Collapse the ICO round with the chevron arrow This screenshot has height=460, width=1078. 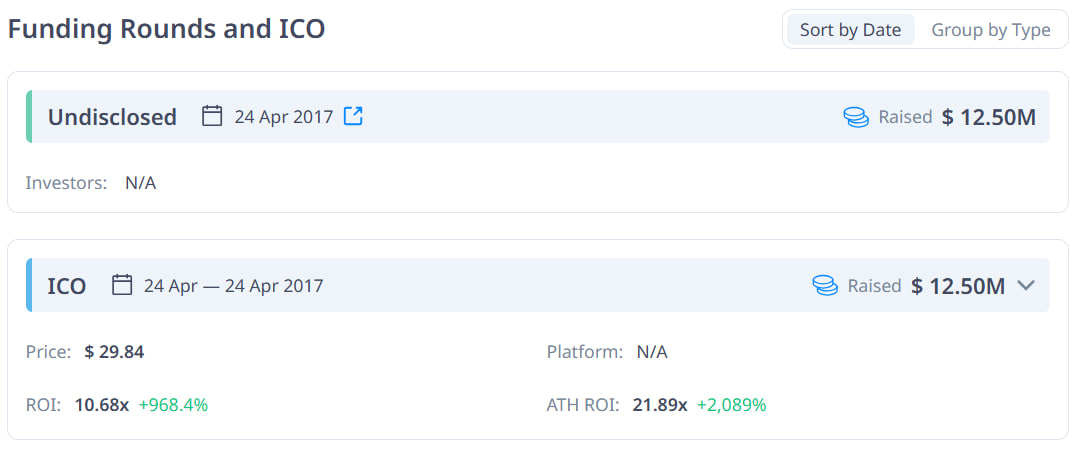1025,285
